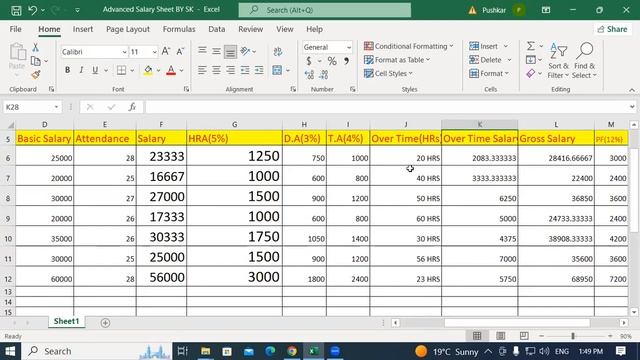
Task: Open the File menu
Action: click(16, 29)
